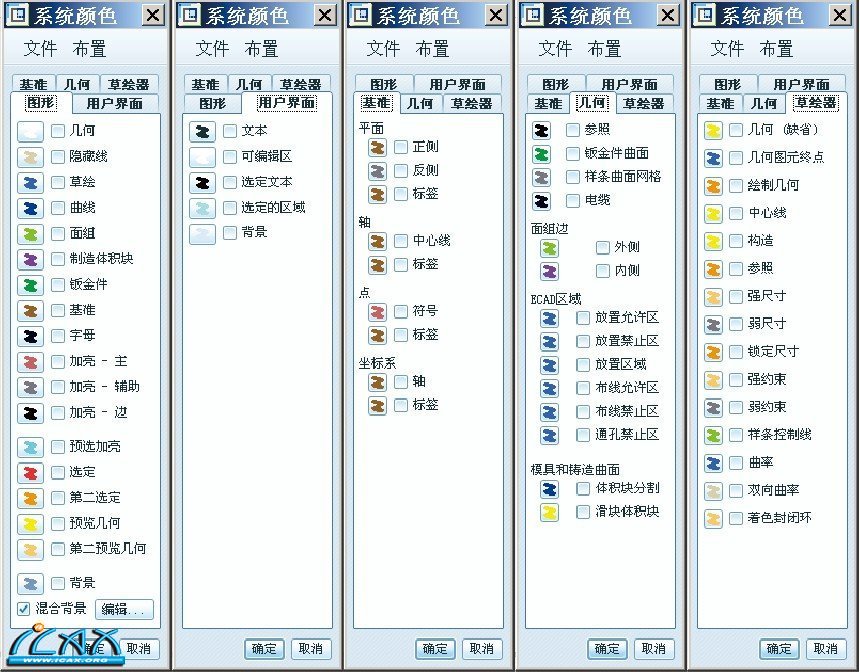Click 确定 in the third dialog
Image resolution: width=860 pixels, height=672 pixels.
coord(435,649)
